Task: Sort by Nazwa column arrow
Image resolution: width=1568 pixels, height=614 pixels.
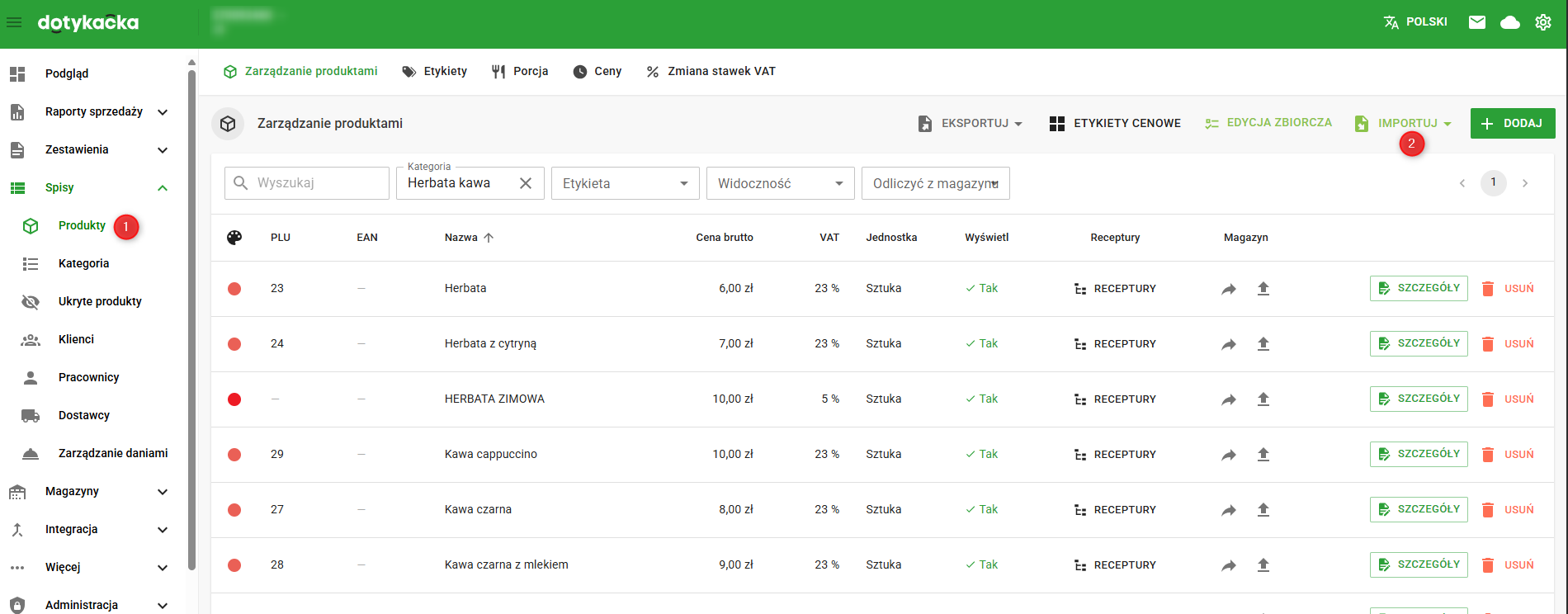Action: pyautogui.click(x=489, y=238)
